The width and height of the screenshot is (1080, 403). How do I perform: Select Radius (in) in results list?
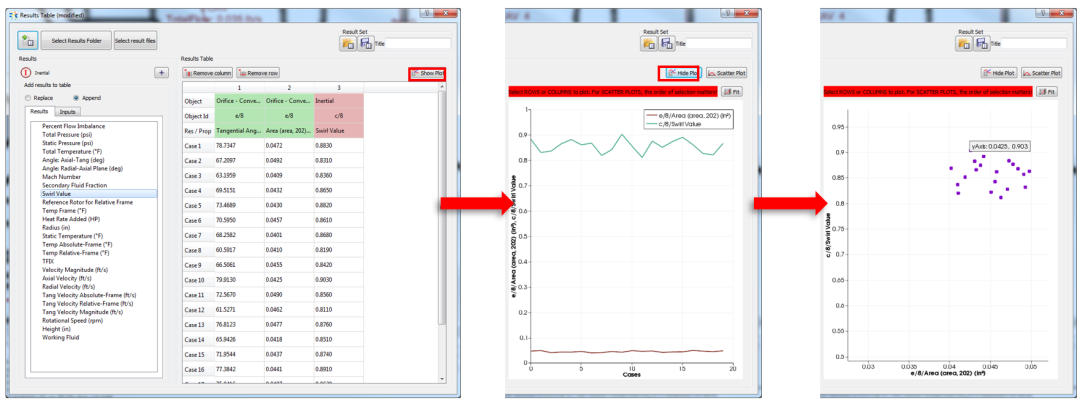pyautogui.click(x=56, y=227)
